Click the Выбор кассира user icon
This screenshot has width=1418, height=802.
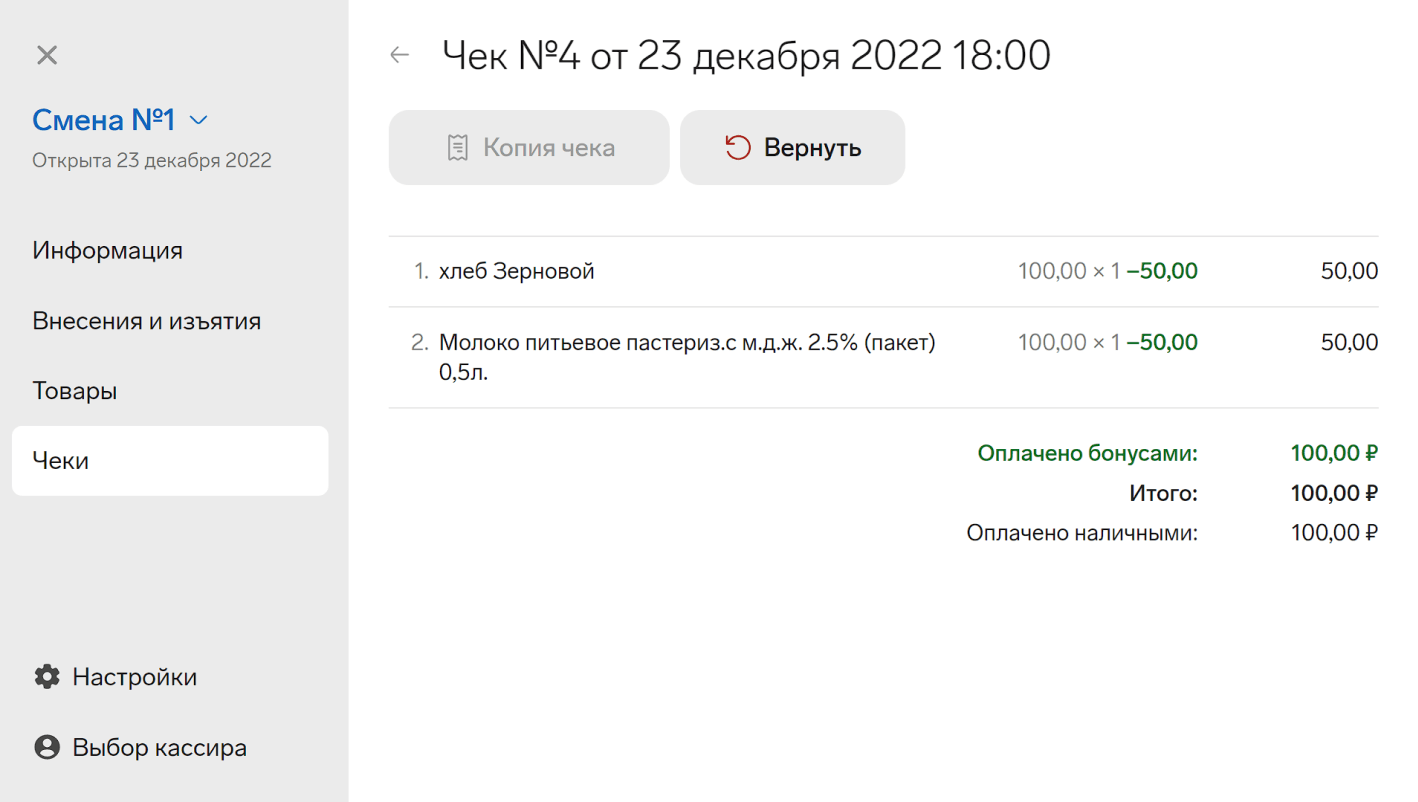tap(47, 748)
